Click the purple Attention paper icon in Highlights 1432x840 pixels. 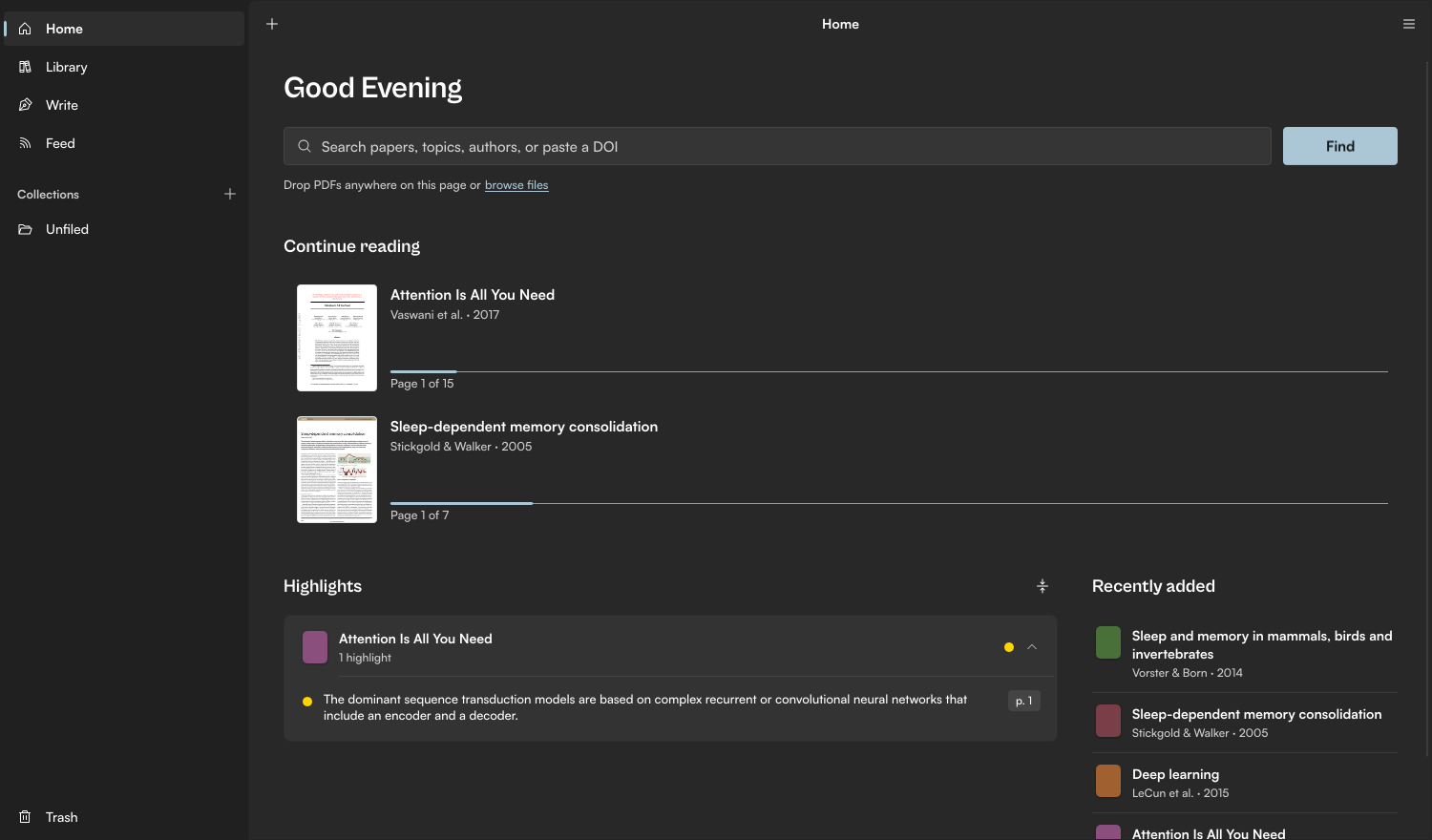tap(315, 647)
